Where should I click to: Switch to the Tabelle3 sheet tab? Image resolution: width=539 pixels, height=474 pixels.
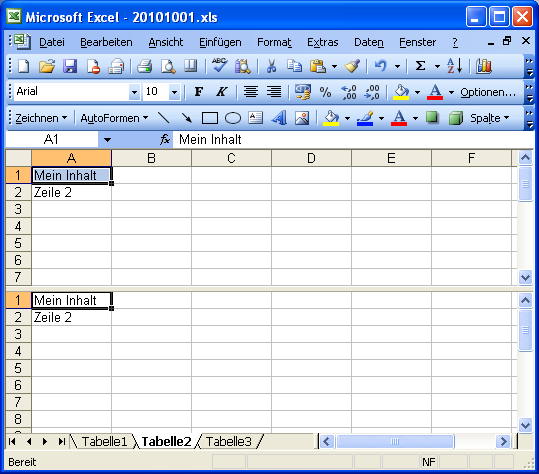229,441
